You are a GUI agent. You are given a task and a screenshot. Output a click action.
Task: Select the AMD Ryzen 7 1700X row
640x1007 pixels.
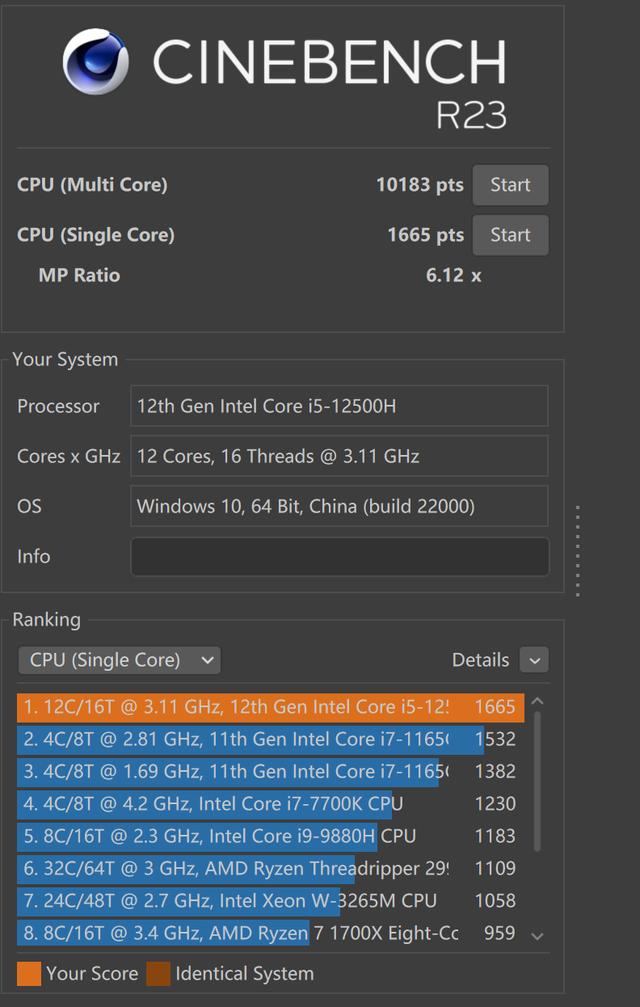point(270,933)
